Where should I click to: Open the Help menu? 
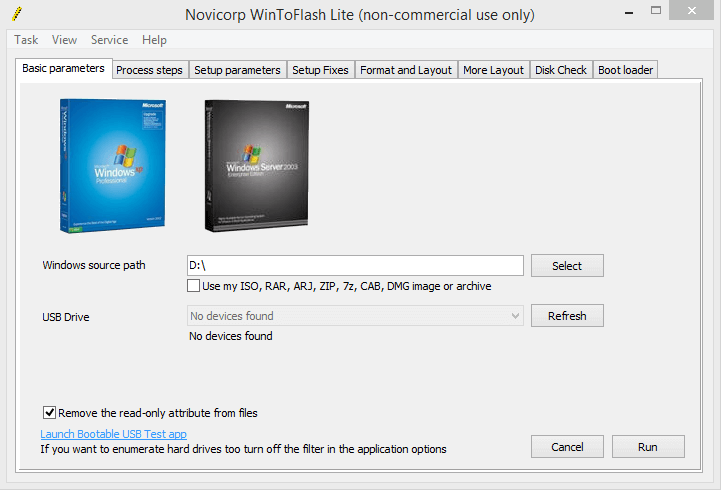(154, 40)
